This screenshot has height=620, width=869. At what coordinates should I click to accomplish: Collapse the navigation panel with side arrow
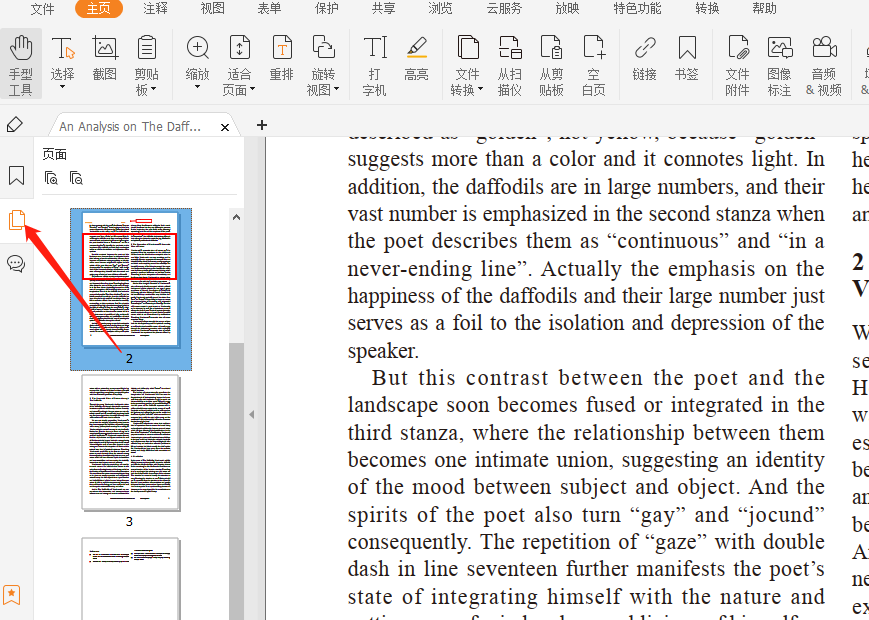[252, 414]
